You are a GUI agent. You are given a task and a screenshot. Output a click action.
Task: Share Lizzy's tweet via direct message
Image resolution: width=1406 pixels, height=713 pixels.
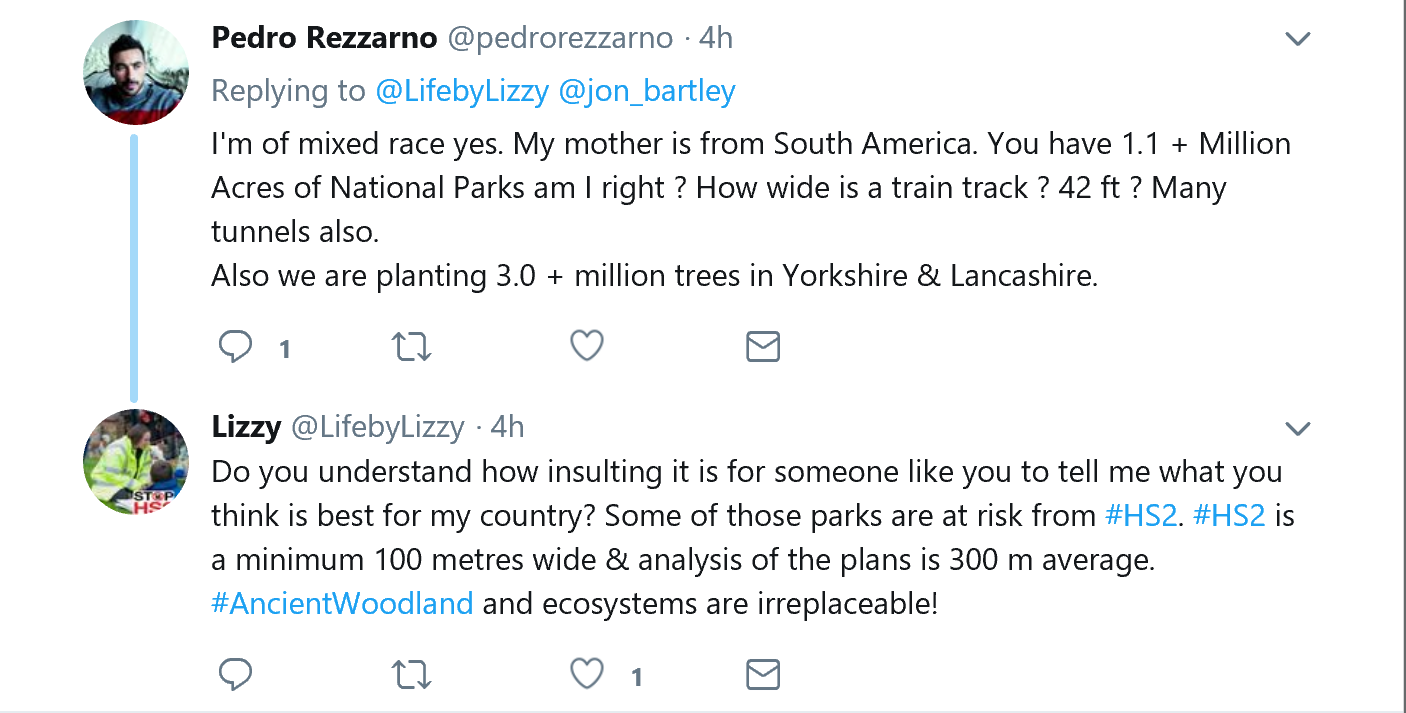(x=763, y=675)
